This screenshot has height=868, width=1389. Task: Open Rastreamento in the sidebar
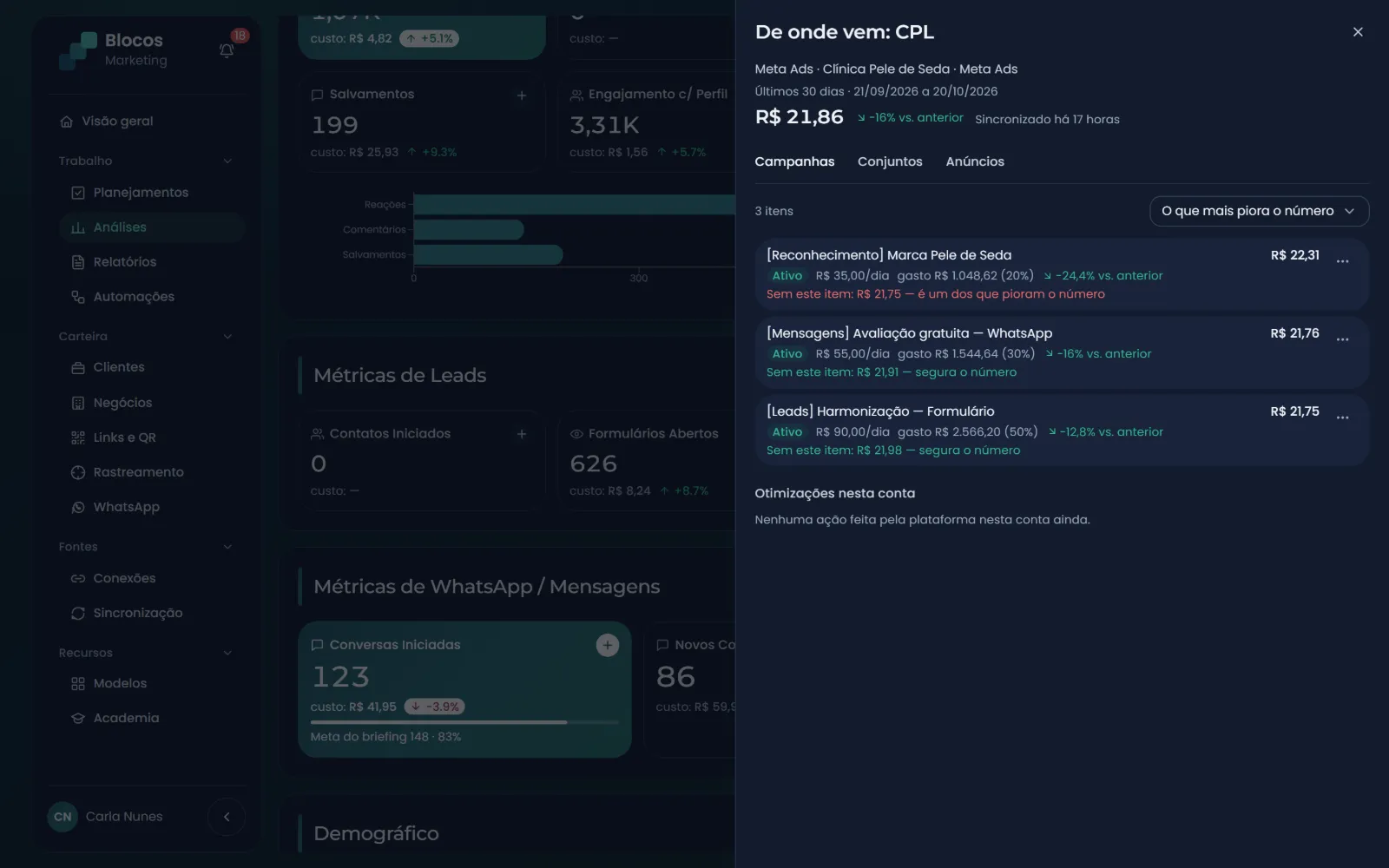pyautogui.click(x=152, y=472)
